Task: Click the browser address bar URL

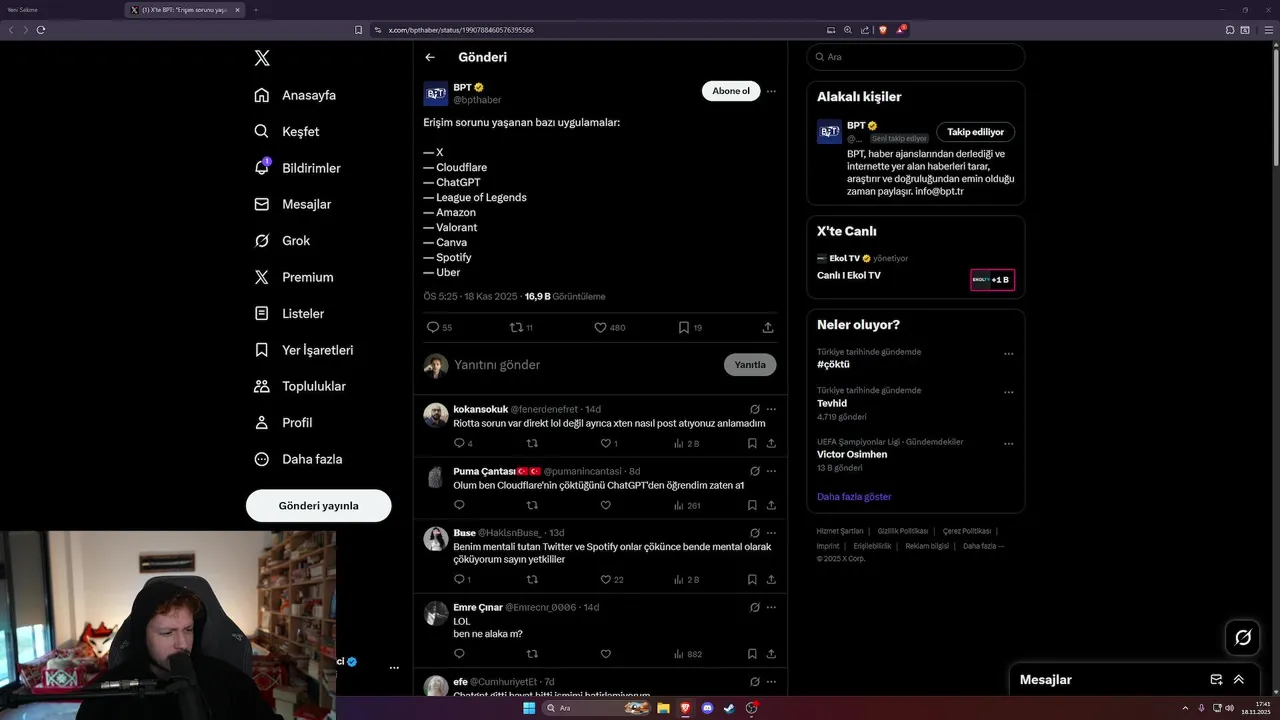Action: [461, 30]
